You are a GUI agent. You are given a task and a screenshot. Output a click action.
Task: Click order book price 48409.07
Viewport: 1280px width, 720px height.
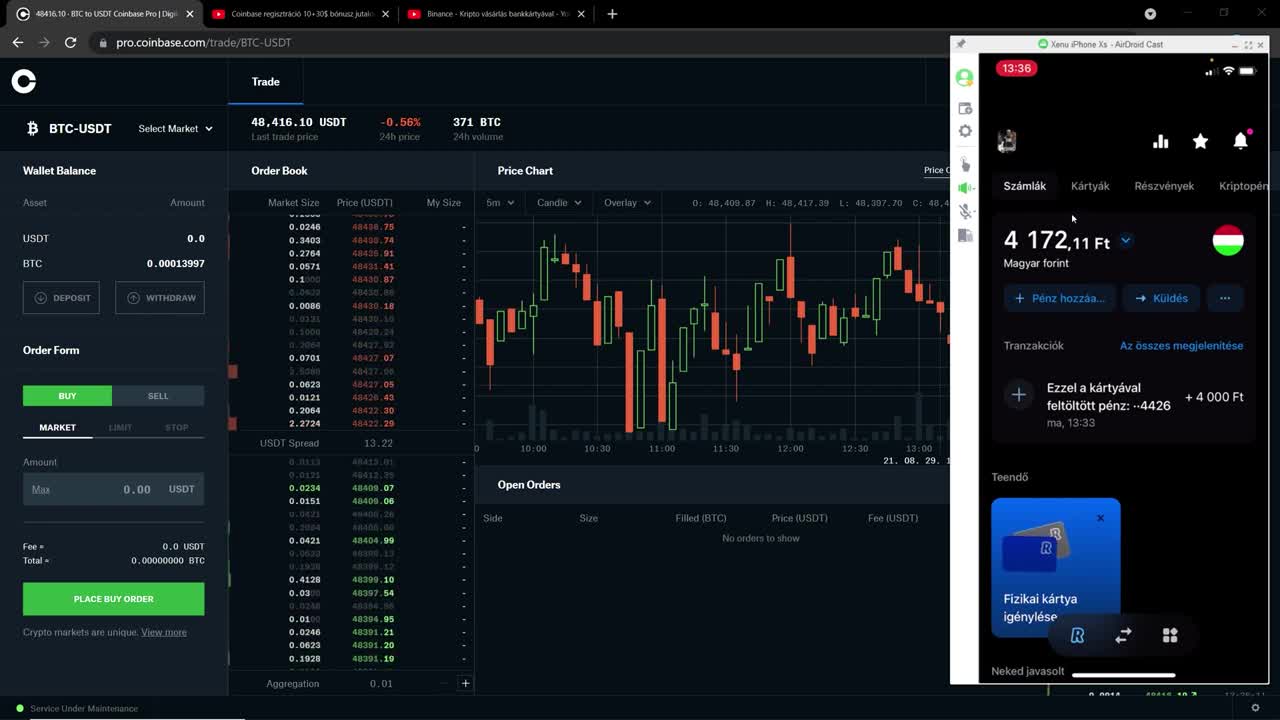[373, 488]
